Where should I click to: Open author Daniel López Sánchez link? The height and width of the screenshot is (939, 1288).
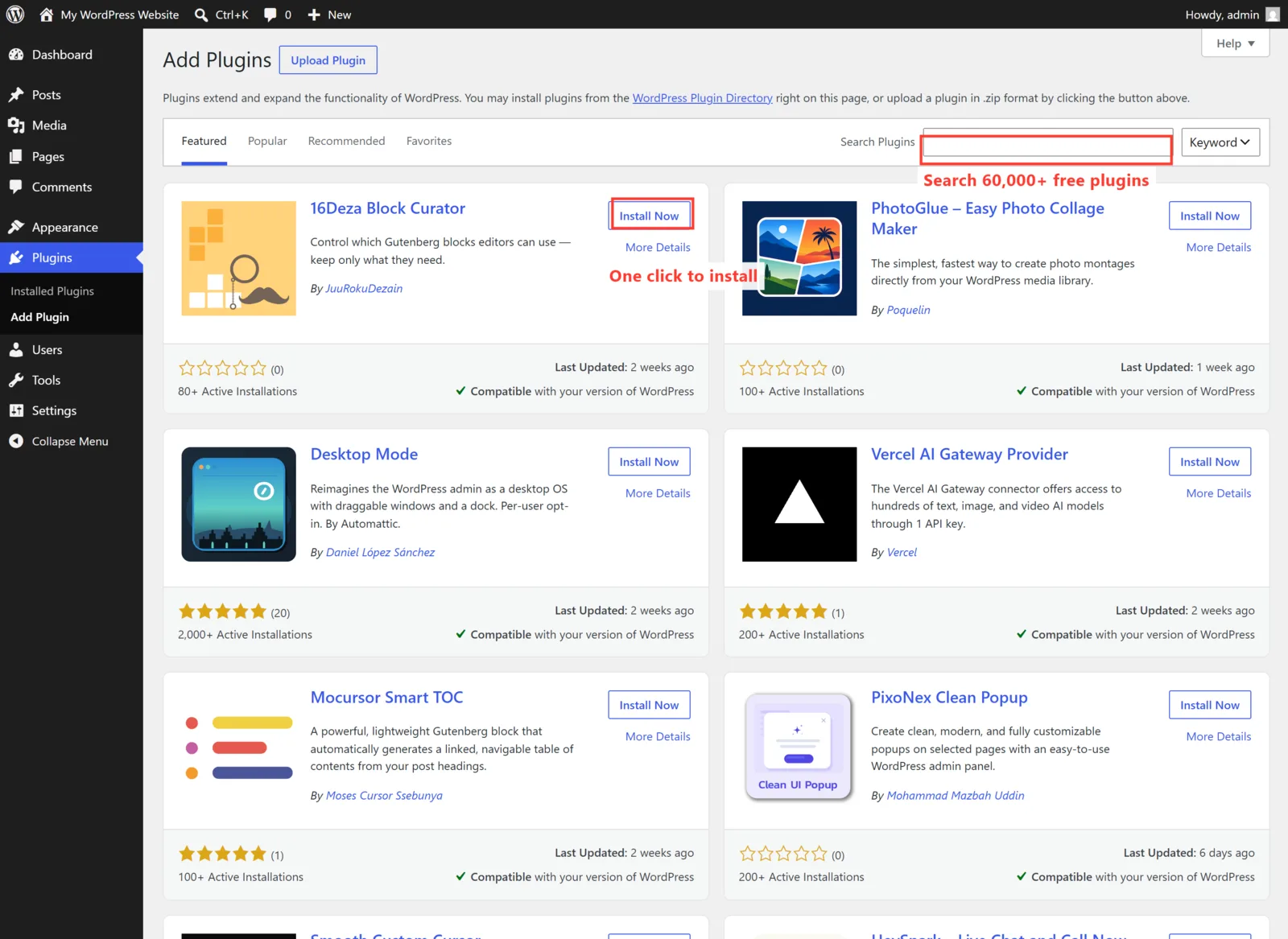coord(380,553)
